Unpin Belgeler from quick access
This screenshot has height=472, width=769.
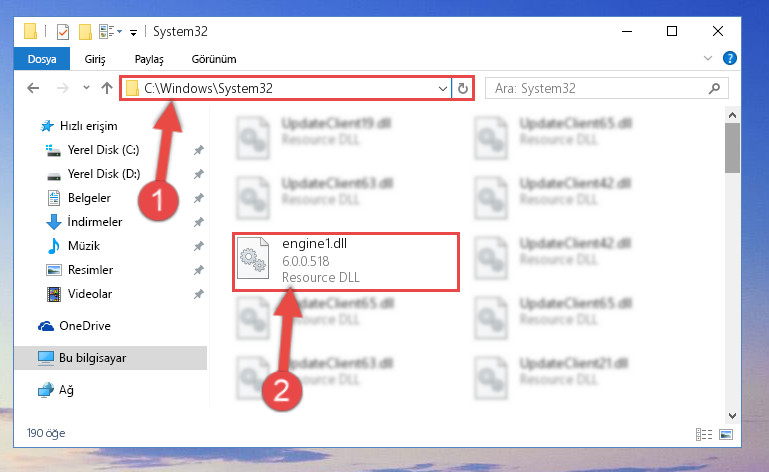tap(198, 198)
